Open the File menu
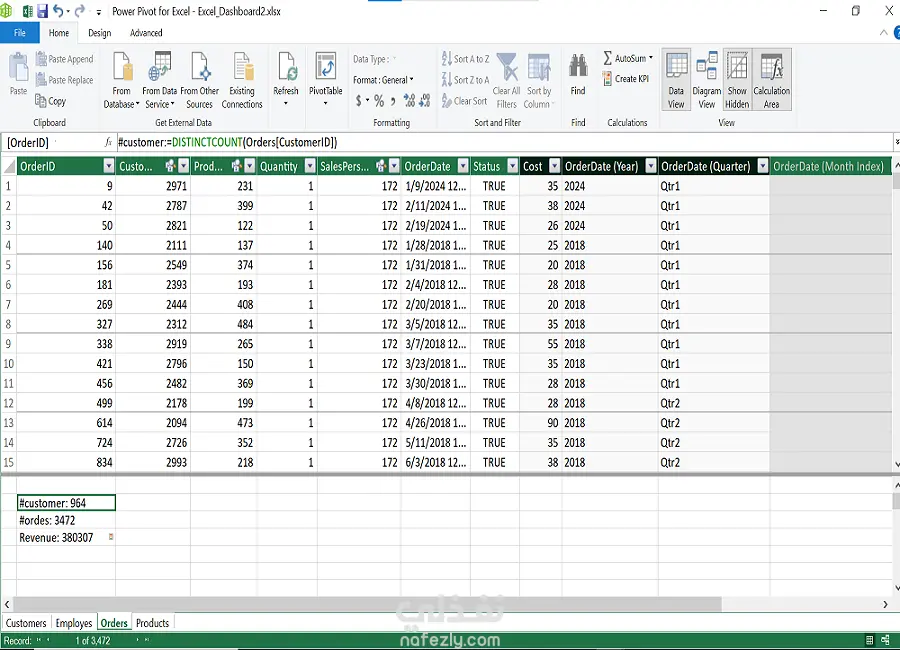 (x=20, y=33)
